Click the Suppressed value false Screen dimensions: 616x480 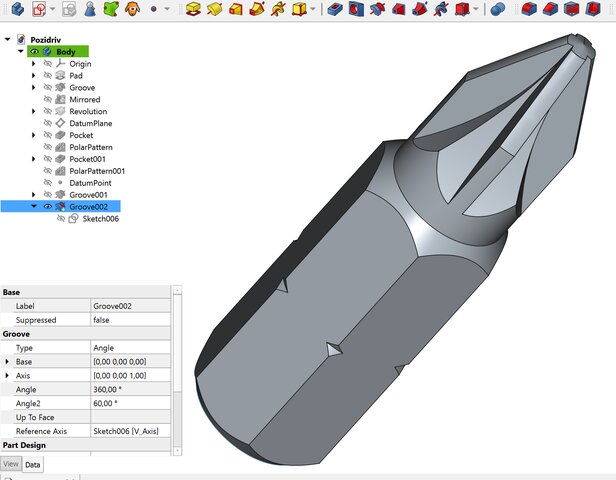(x=131, y=320)
